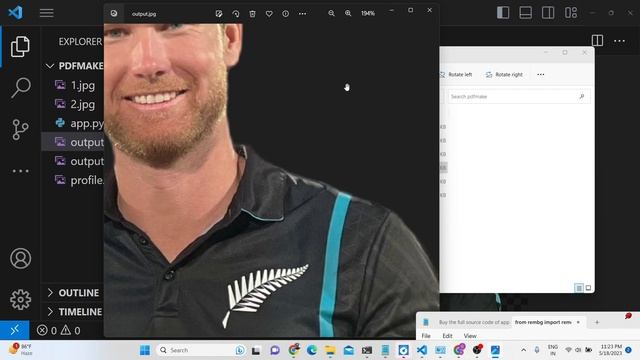Image resolution: width=640 pixels, height=360 pixels.
Task: Open the File menu in Notepad
Action: 426,336
